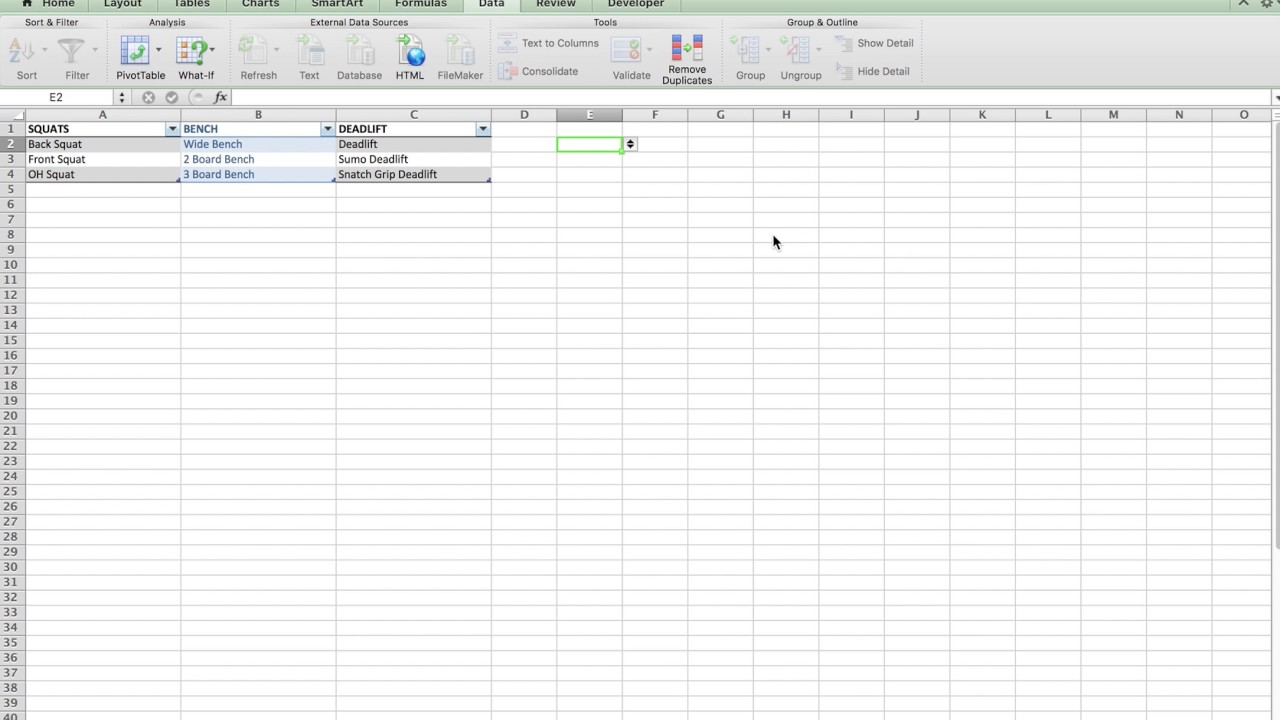
Task: Open the SQUATS column filter dropdown
Action: (x=172, y=129)
